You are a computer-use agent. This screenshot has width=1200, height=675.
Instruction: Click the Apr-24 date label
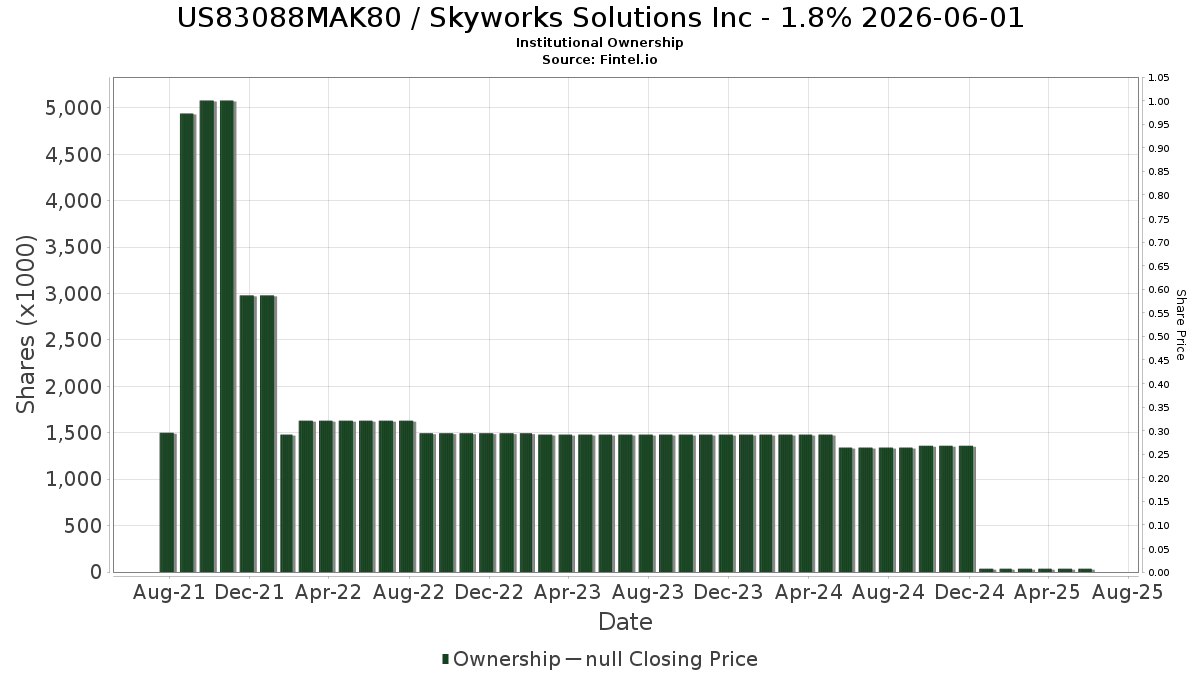[808, 592]
